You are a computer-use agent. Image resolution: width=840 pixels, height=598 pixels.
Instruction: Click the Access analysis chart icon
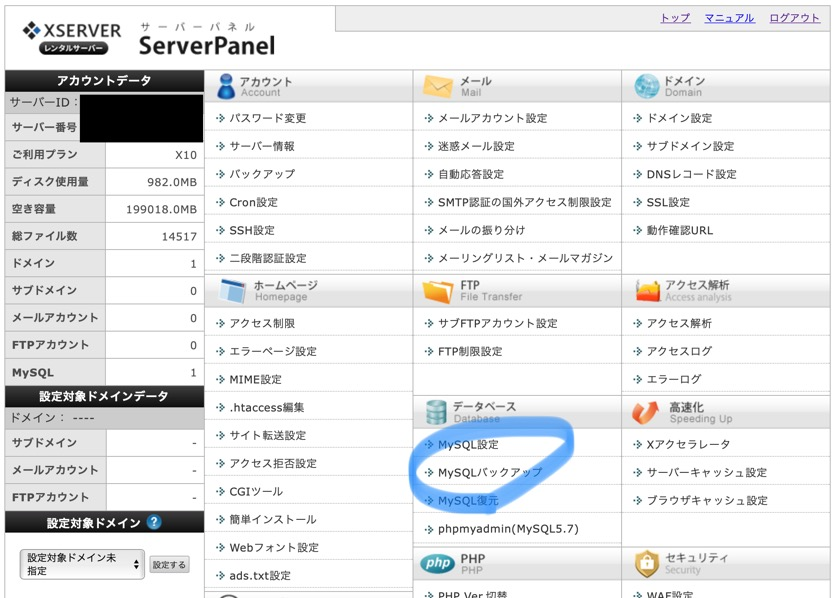[x=648, y=291]
